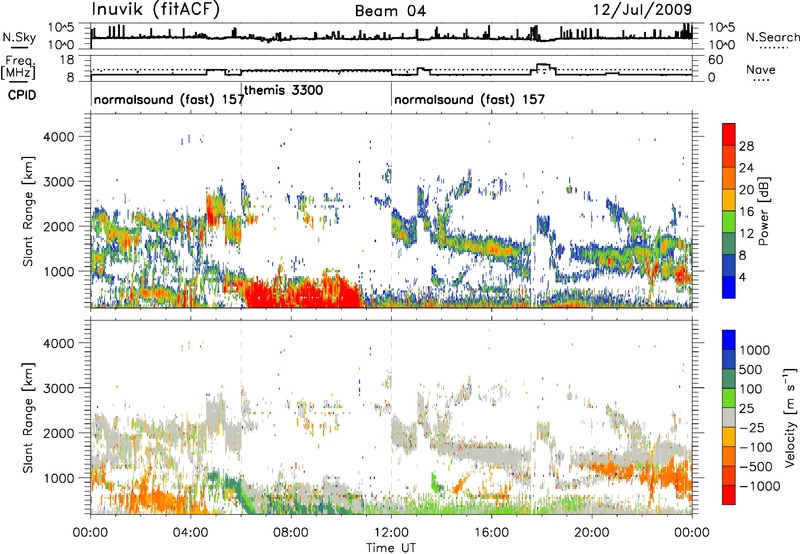Click the blue bottom swatch of Power colorbar
The image size is (800, 554).
click(x=729, y=287)
